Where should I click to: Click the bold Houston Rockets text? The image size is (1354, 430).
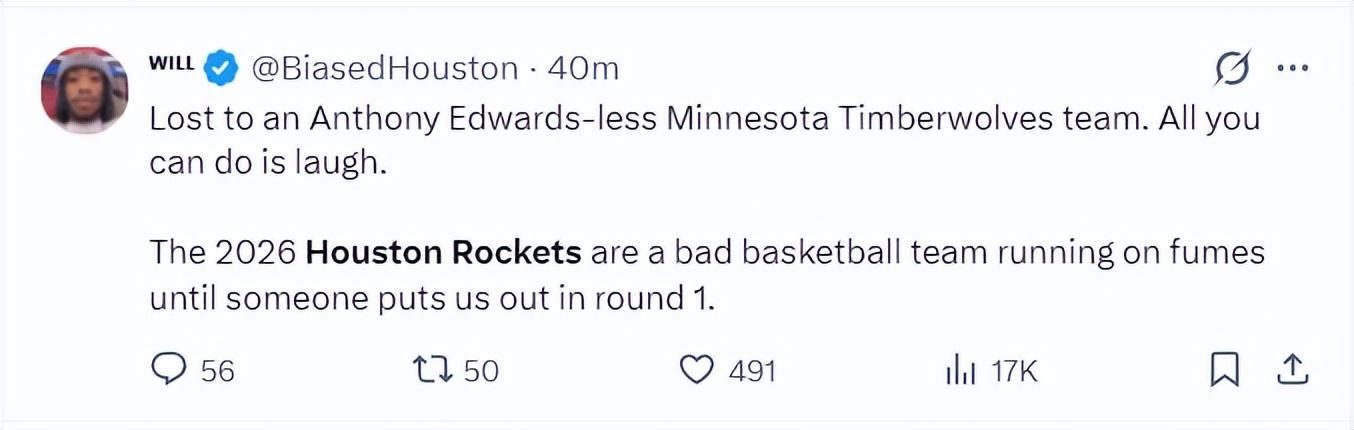click(443, 252)
